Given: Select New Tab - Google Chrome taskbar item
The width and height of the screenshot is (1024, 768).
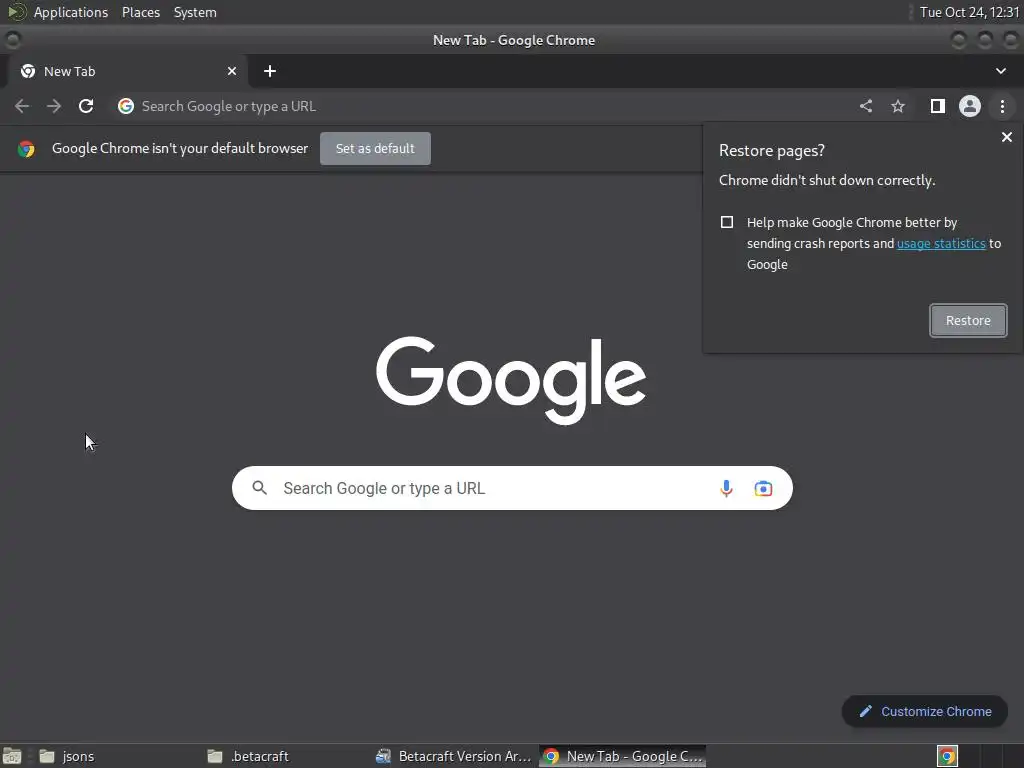Looking at the screenshot, I should click(x=622, y=756).
